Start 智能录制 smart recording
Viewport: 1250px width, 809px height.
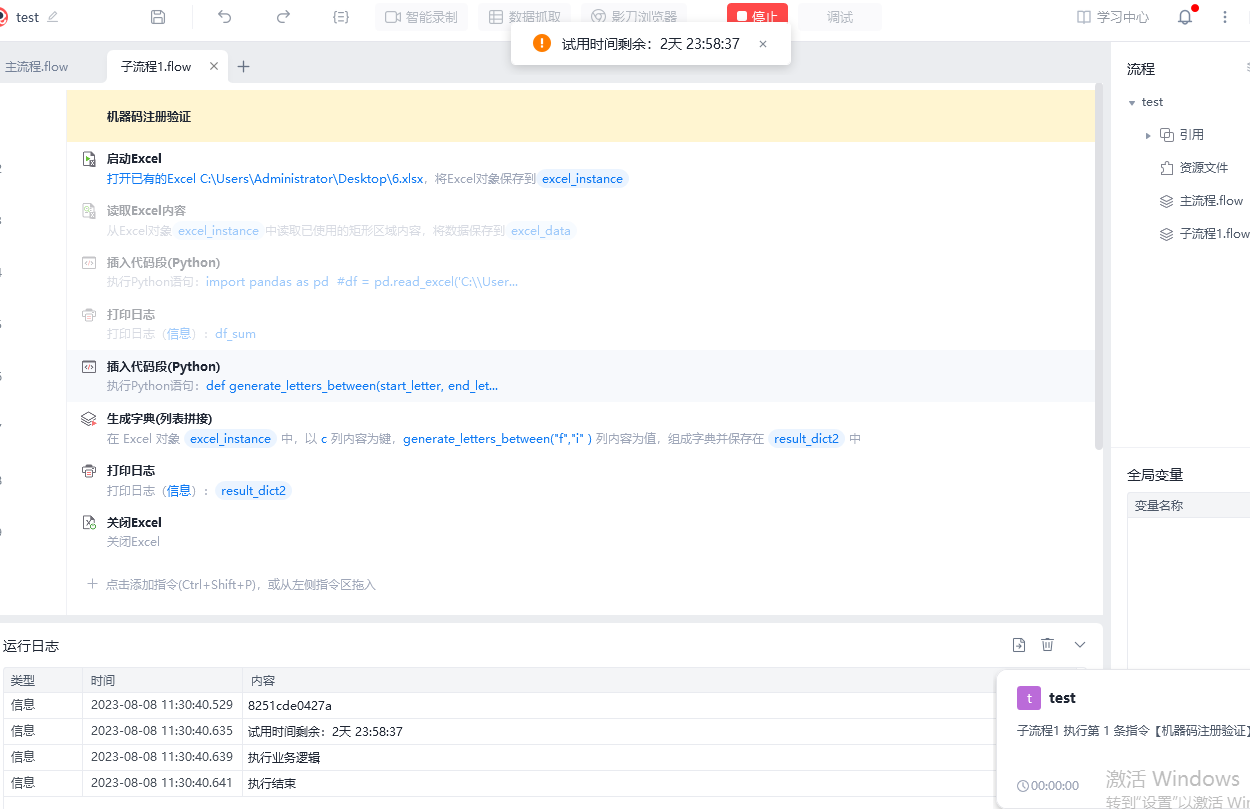pos(422,17)
